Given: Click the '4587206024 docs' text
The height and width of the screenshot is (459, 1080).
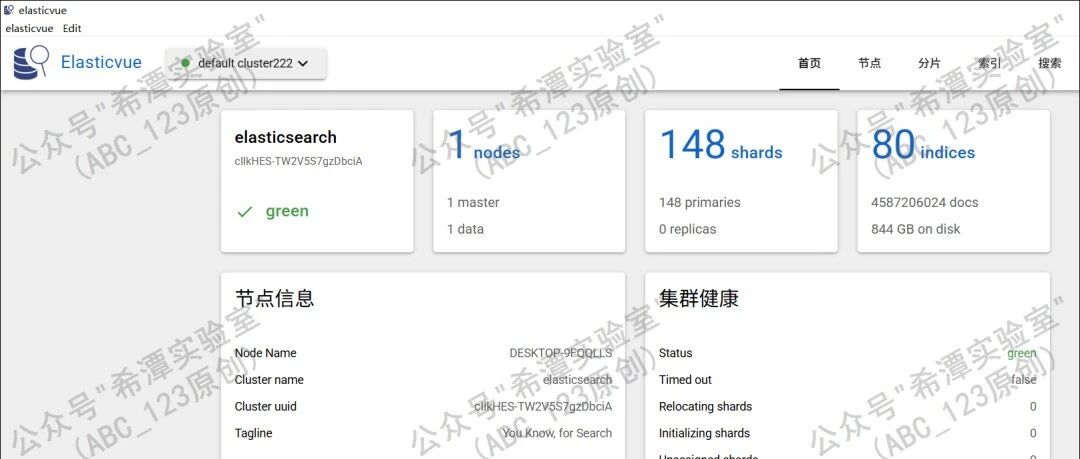Looking at the screenshot, I should coord(924,203).
